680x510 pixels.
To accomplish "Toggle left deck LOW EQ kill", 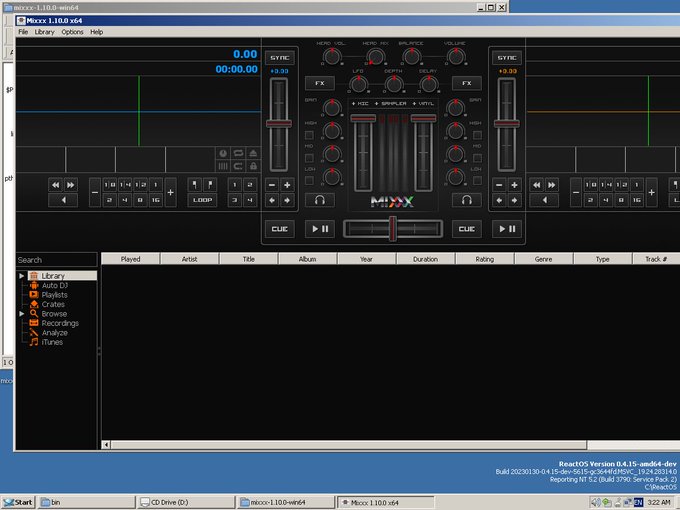I will (x=310, y=179).
